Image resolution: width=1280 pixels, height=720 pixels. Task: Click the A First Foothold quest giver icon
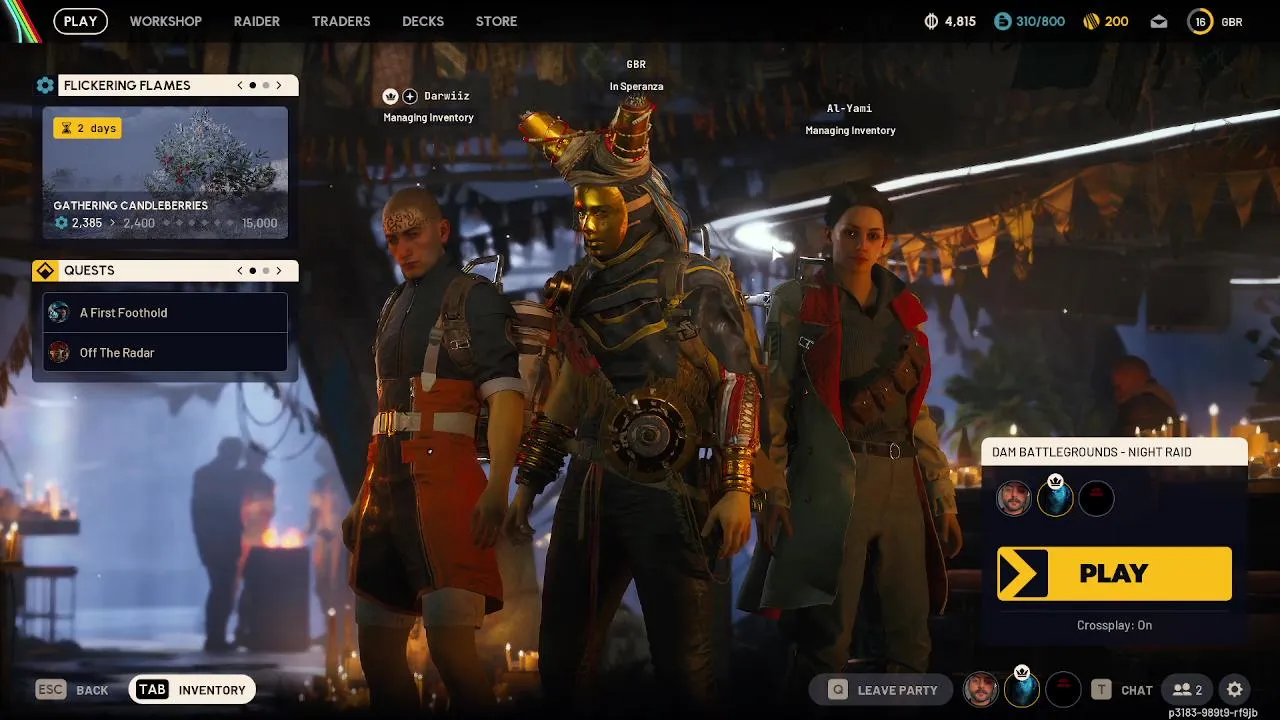click(59, 313)
